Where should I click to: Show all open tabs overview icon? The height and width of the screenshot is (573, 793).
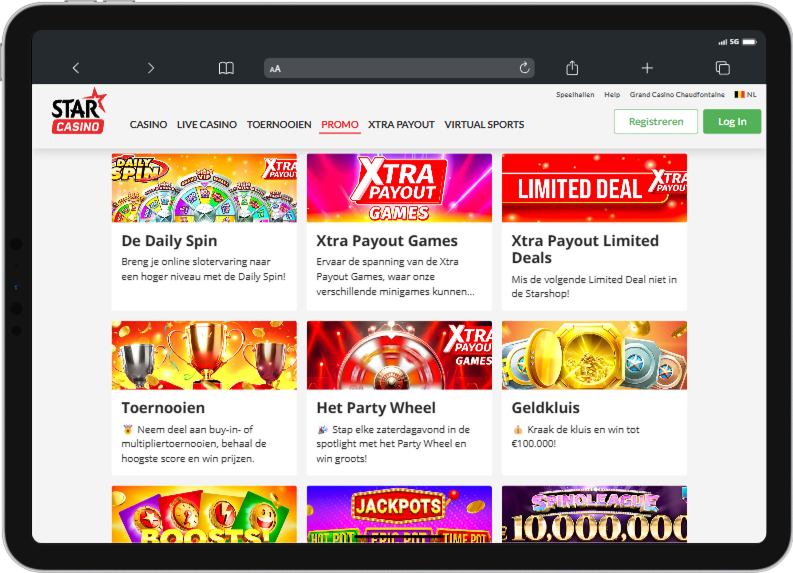723,68
